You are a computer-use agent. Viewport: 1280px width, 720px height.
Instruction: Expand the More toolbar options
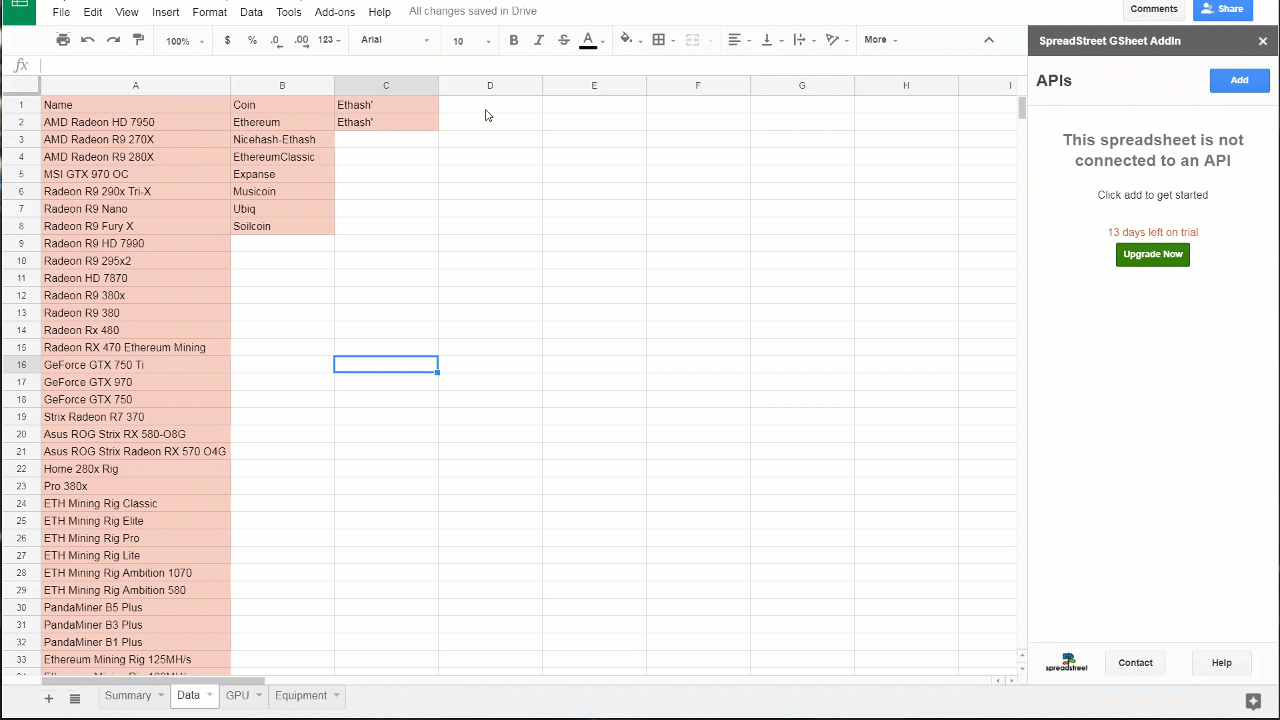pyautogui.click(x=881, y=40)
